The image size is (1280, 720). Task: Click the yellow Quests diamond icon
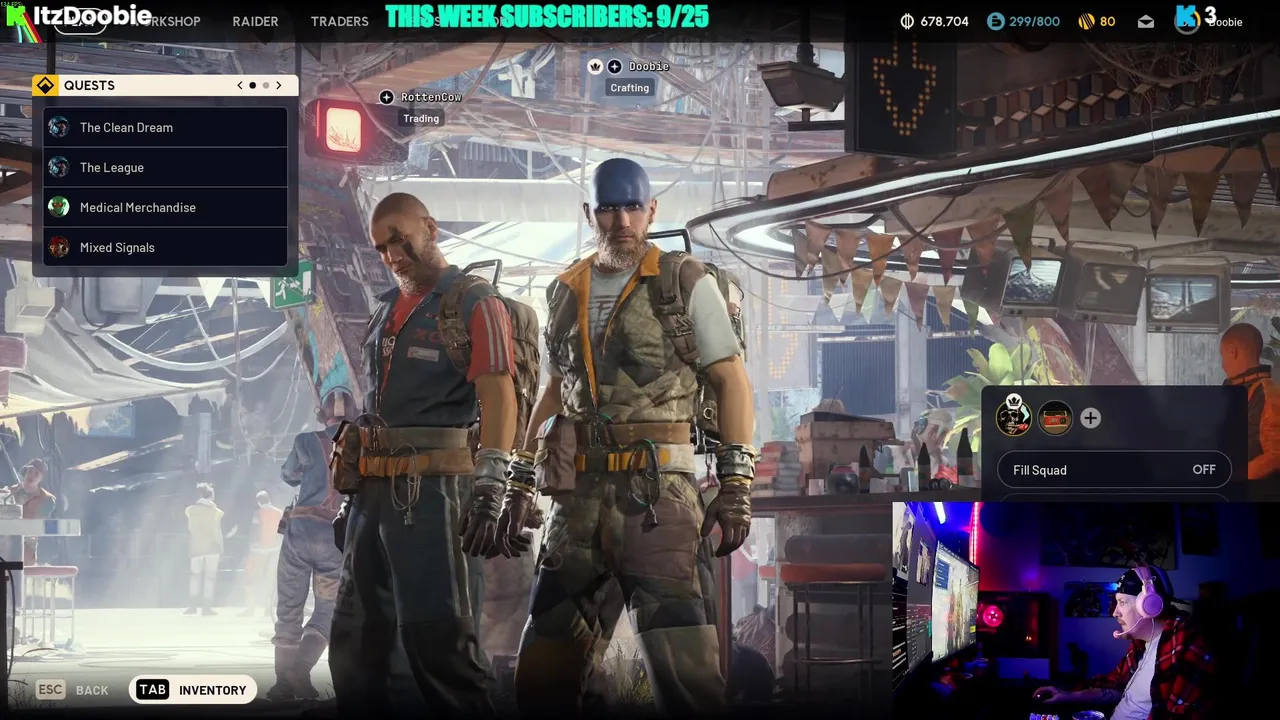(x=45, y=85)
